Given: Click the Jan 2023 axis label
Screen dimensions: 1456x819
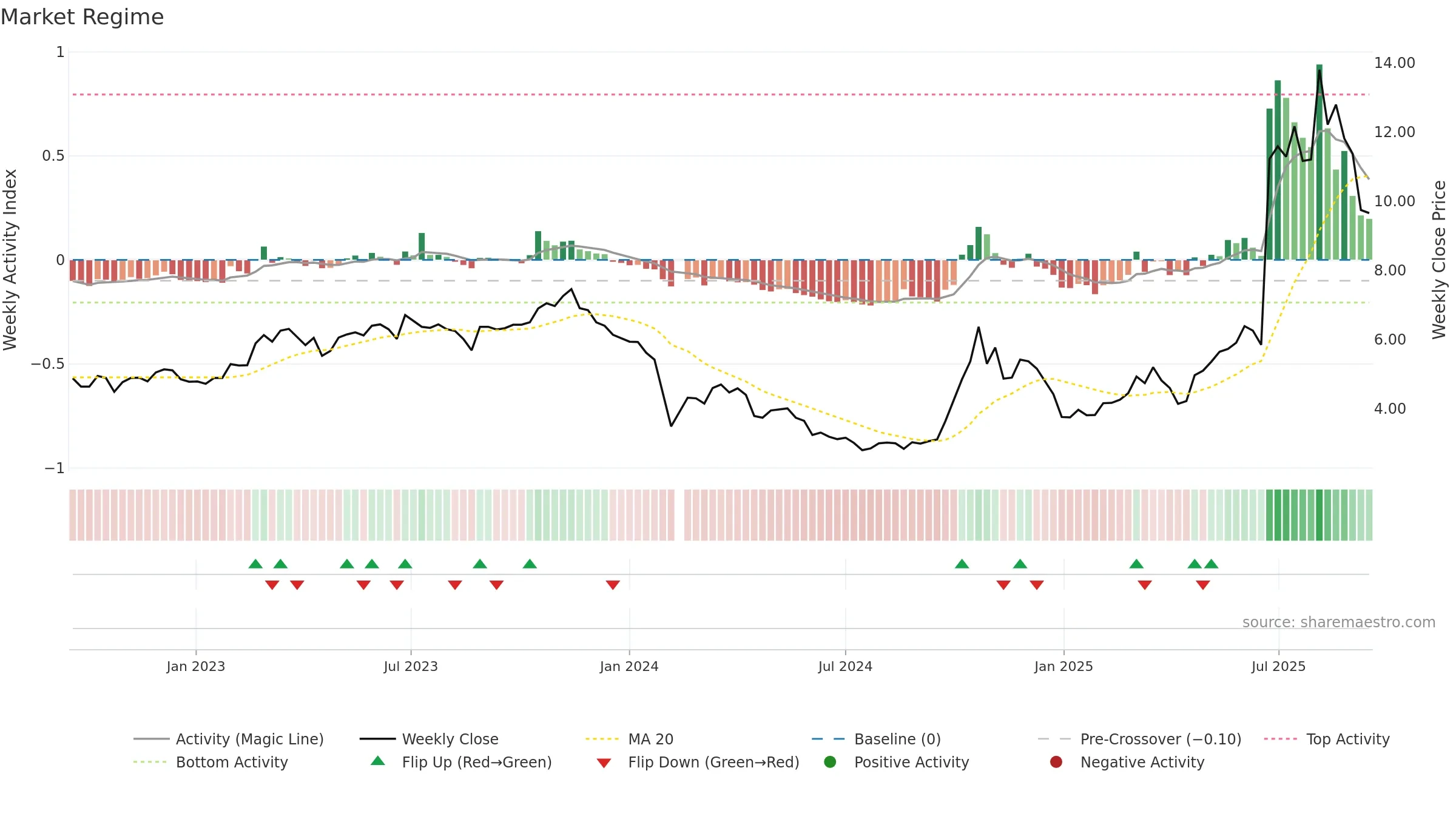Looking at the screenshot, I should 195,666.
